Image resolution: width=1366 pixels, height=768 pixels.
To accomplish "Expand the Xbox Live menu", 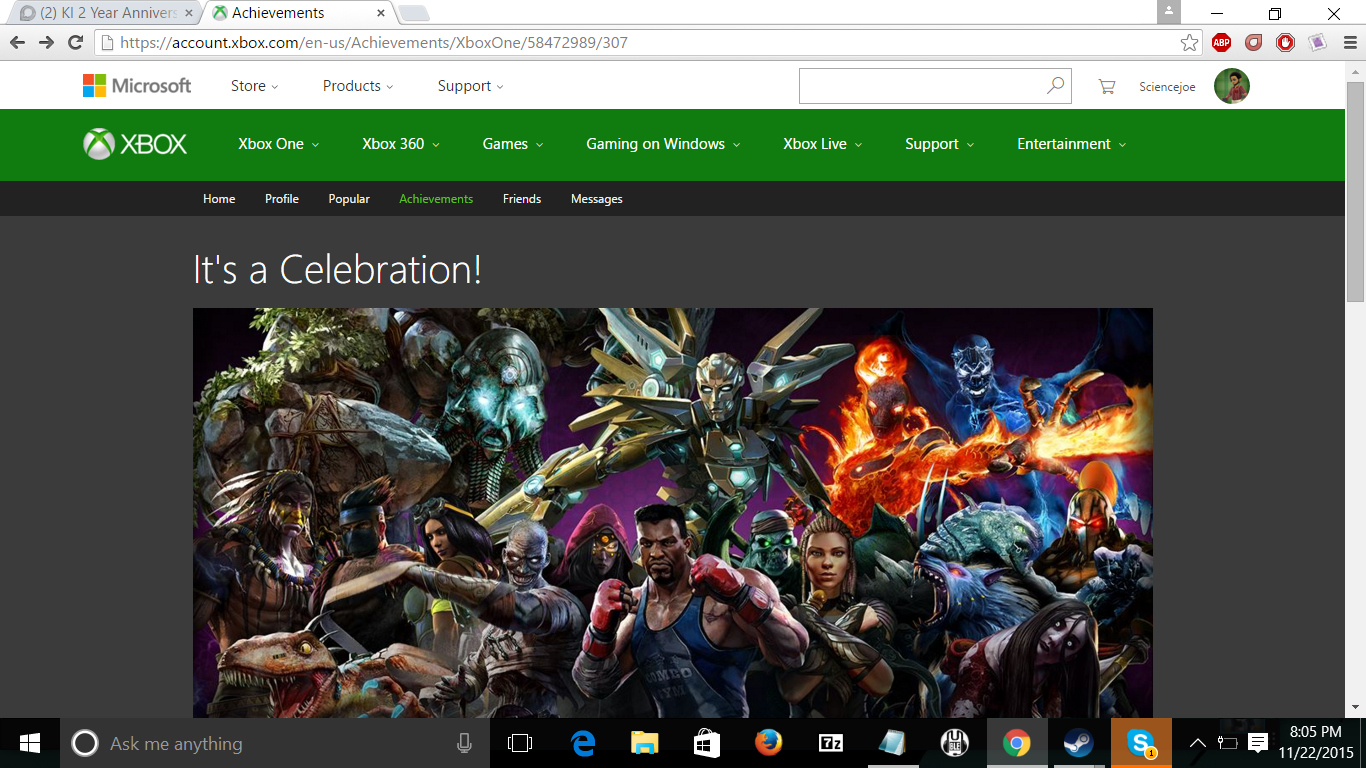I will point(822,144).
